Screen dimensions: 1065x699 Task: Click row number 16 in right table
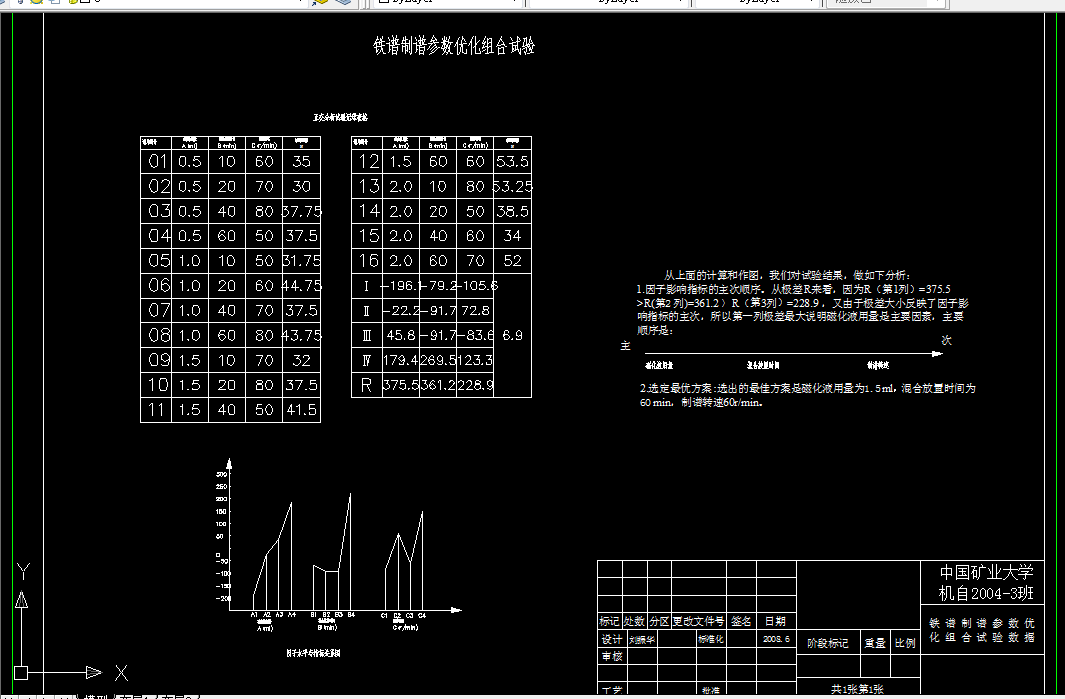click(369, 261)
